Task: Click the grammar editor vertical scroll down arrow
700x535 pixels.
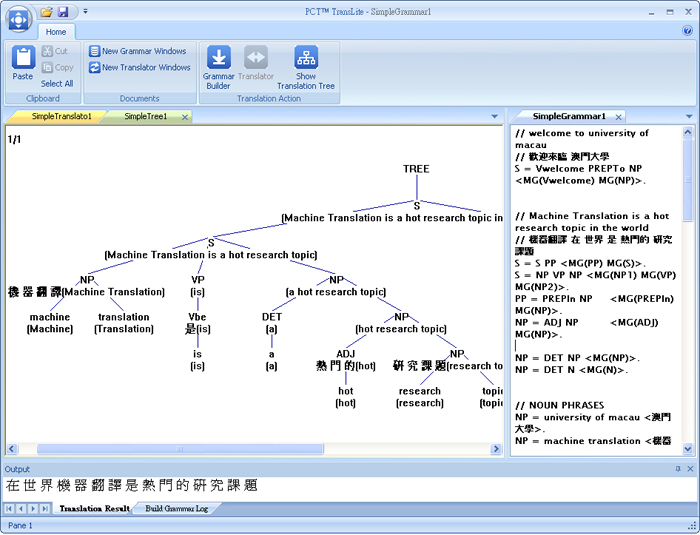Action: click(688, 448)
